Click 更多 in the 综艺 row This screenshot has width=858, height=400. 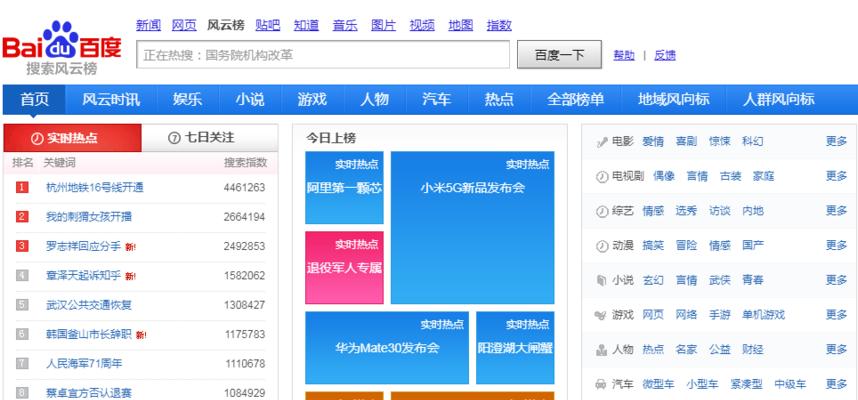coord(836,210)
